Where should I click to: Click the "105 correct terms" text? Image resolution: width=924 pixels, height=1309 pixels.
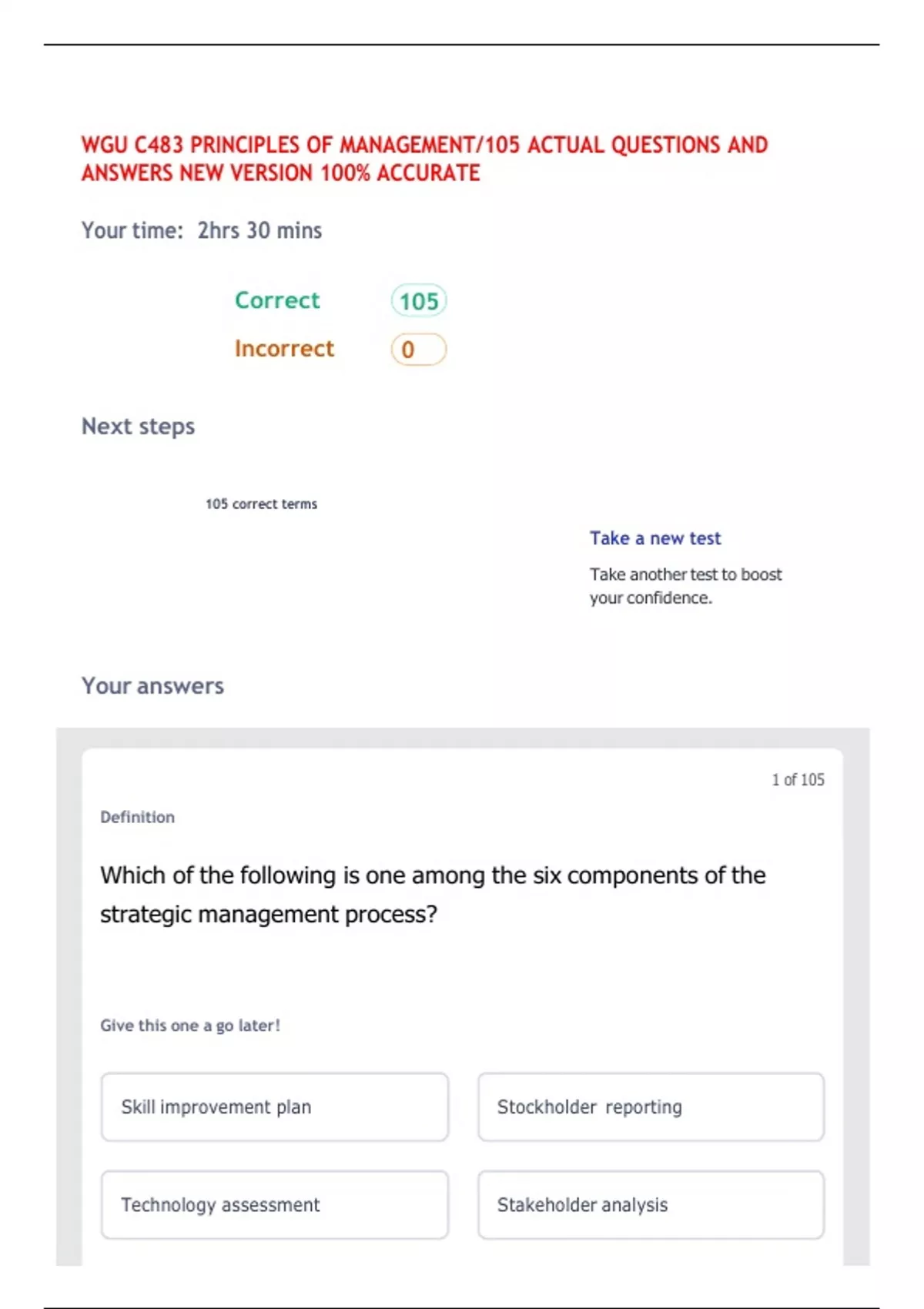261,504
